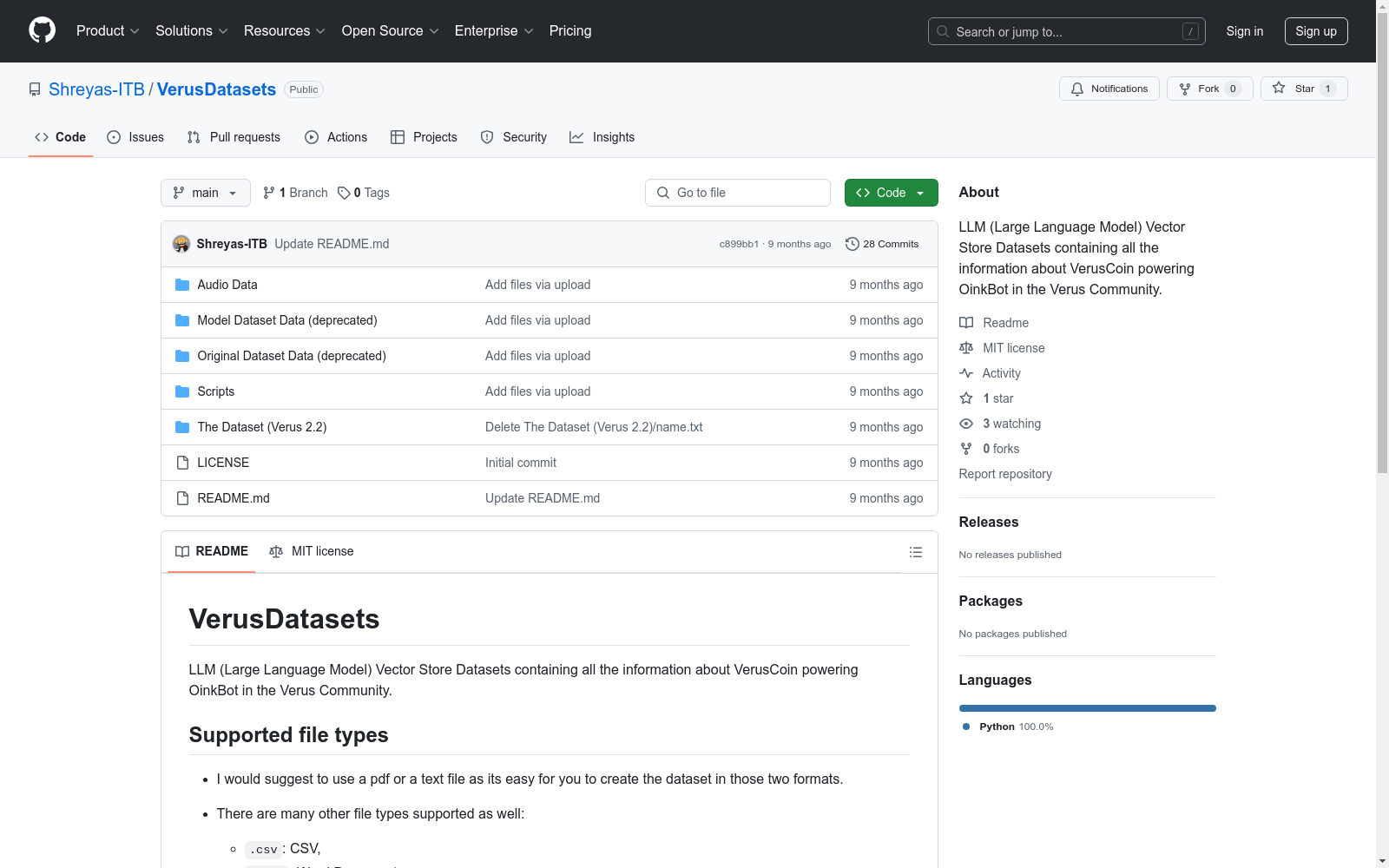
Task: Click the Releases heading link
Action: [x=989, y=522]
